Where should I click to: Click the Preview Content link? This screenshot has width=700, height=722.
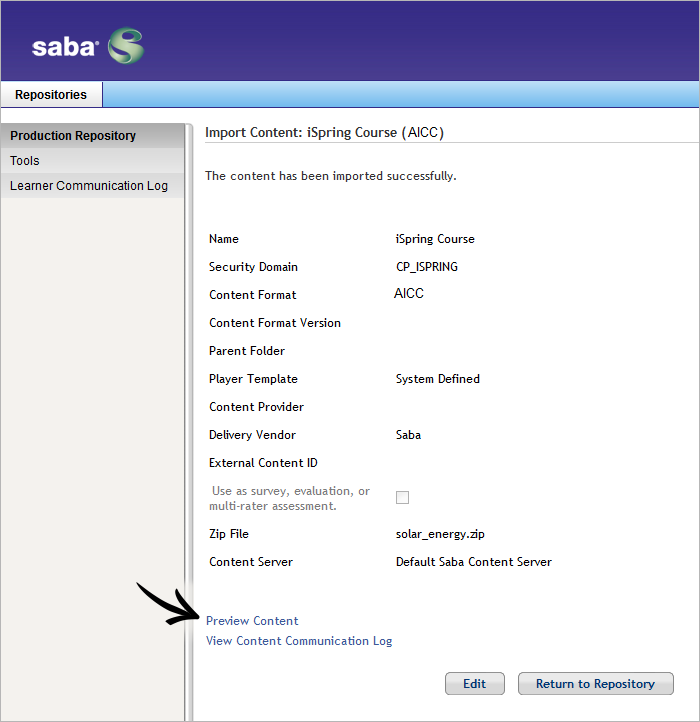click(252, 621)
